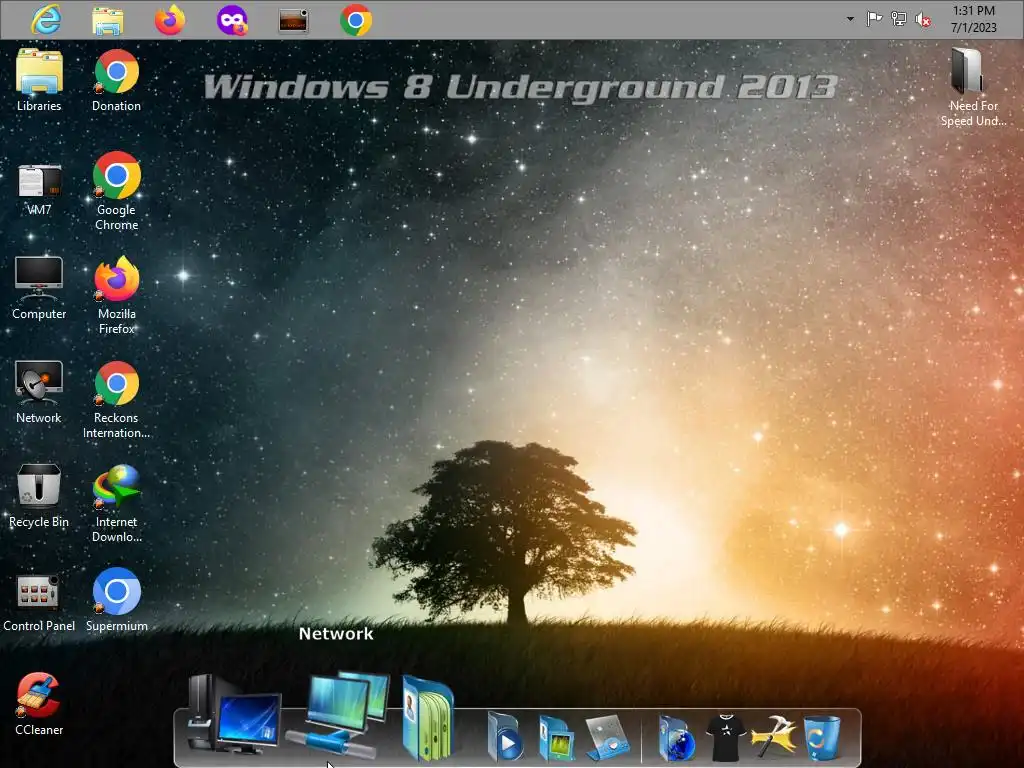1024x768 pixels.
Task: Select the Computer desktop icon
Action: pos(39,288)
